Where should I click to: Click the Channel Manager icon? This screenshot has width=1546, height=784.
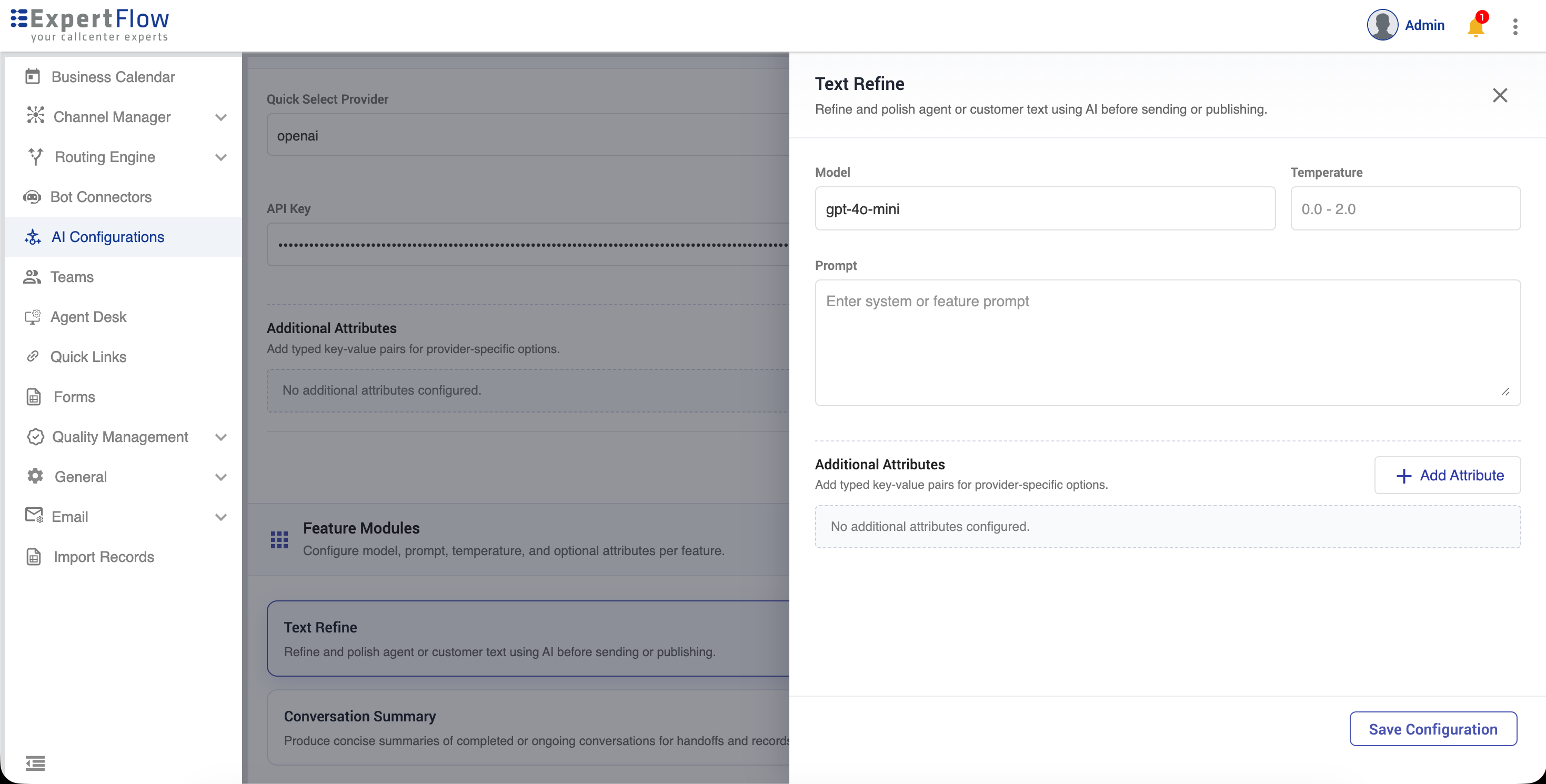[35, 116]
